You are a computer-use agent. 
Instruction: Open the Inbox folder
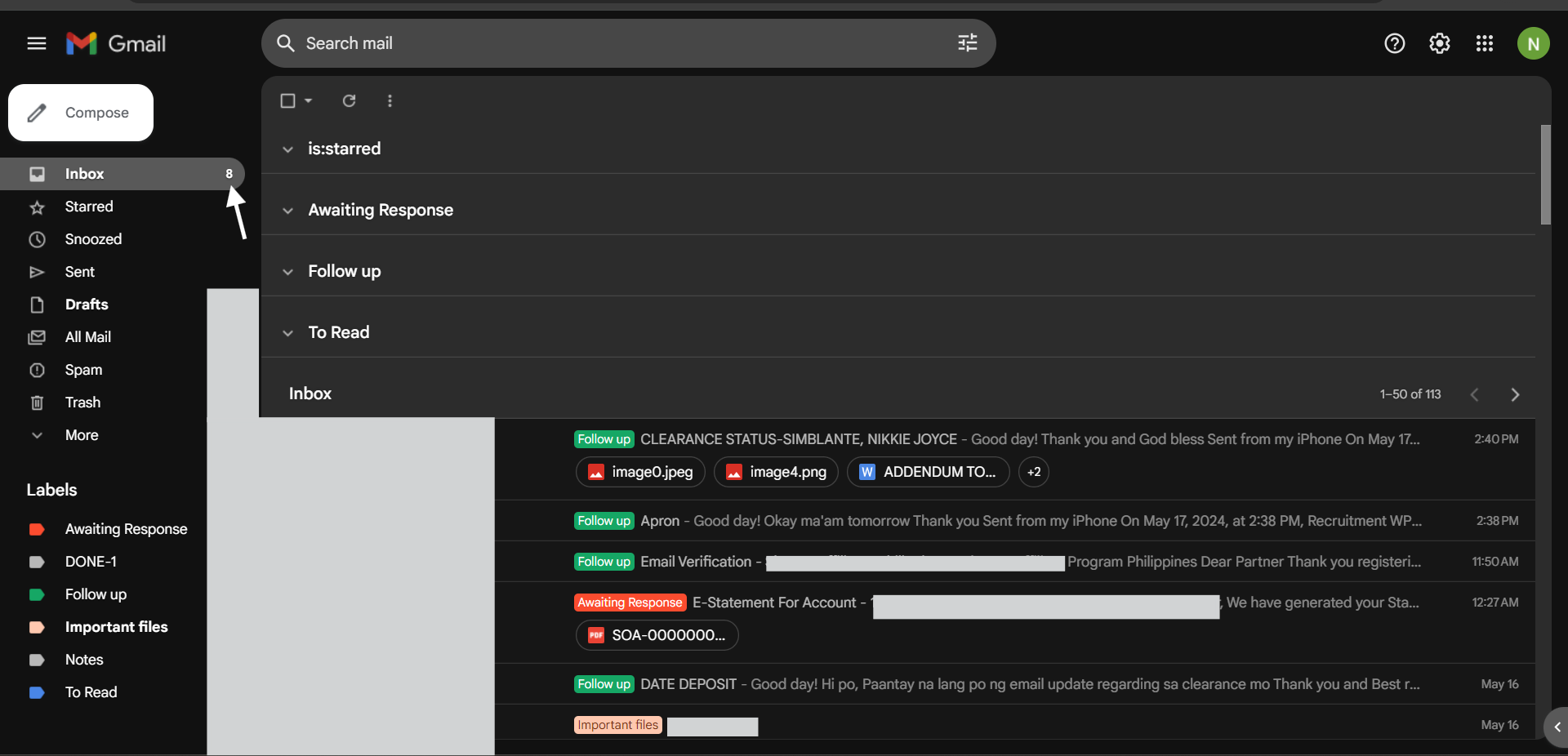[x=122, y=174]
